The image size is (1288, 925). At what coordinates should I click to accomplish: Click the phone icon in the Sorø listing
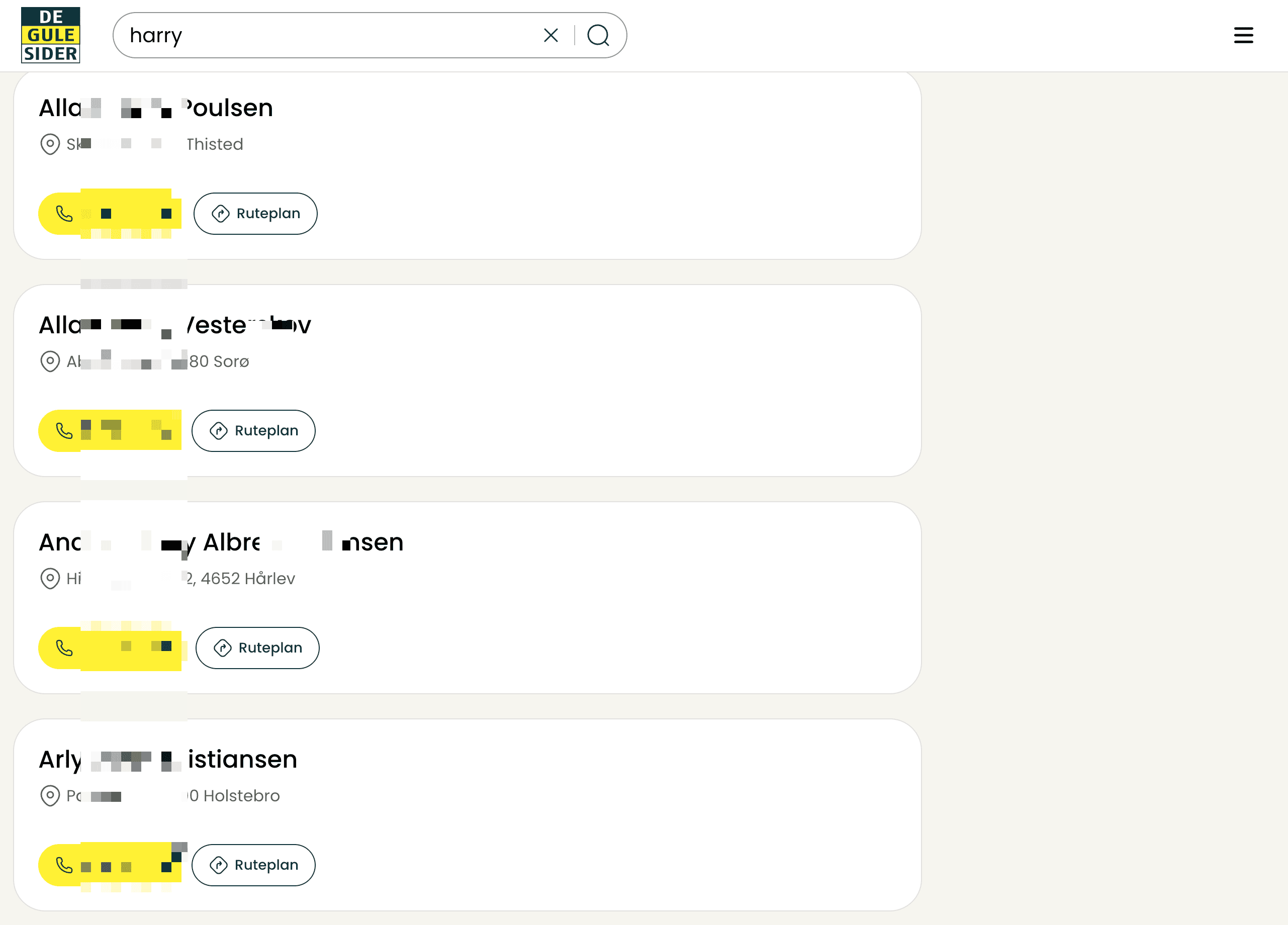pyautogui.click(x=64, y=431)
